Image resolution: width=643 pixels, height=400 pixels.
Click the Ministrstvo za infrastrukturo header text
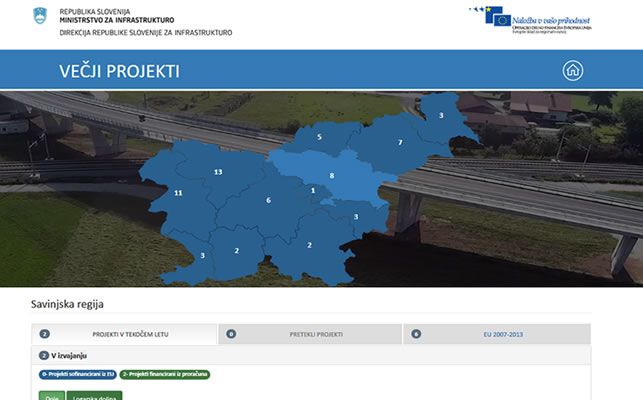click(x=116, y=18)
